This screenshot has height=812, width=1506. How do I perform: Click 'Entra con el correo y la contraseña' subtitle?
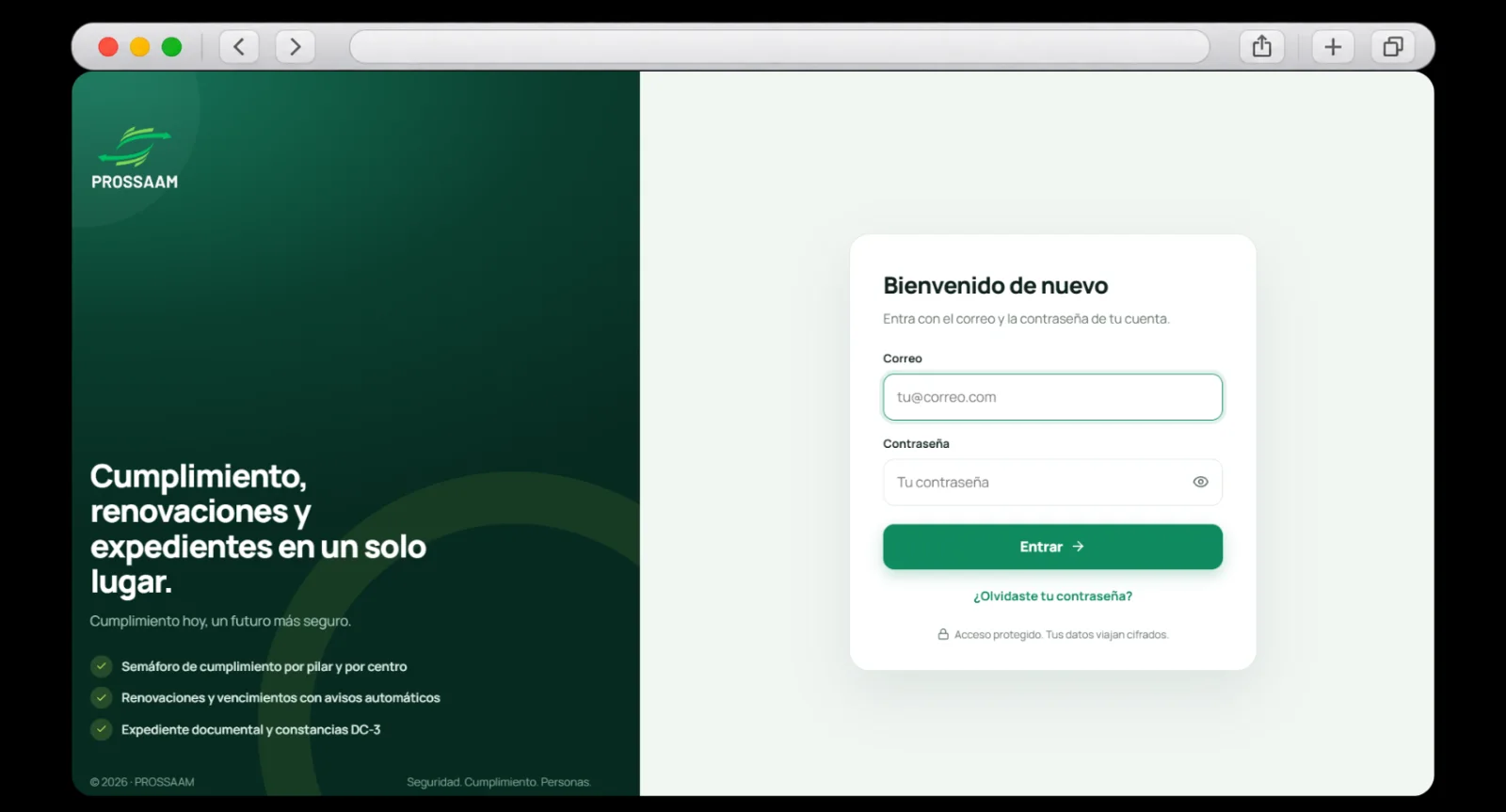pos(1026,319)
